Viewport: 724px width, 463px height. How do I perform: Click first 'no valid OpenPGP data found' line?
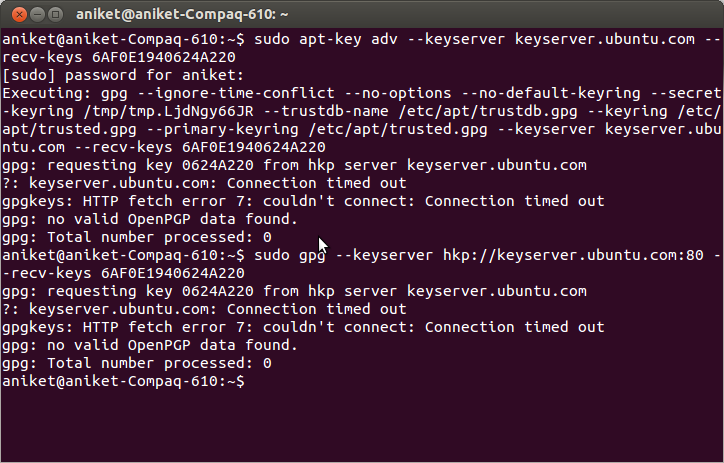(x=150, y=219)
